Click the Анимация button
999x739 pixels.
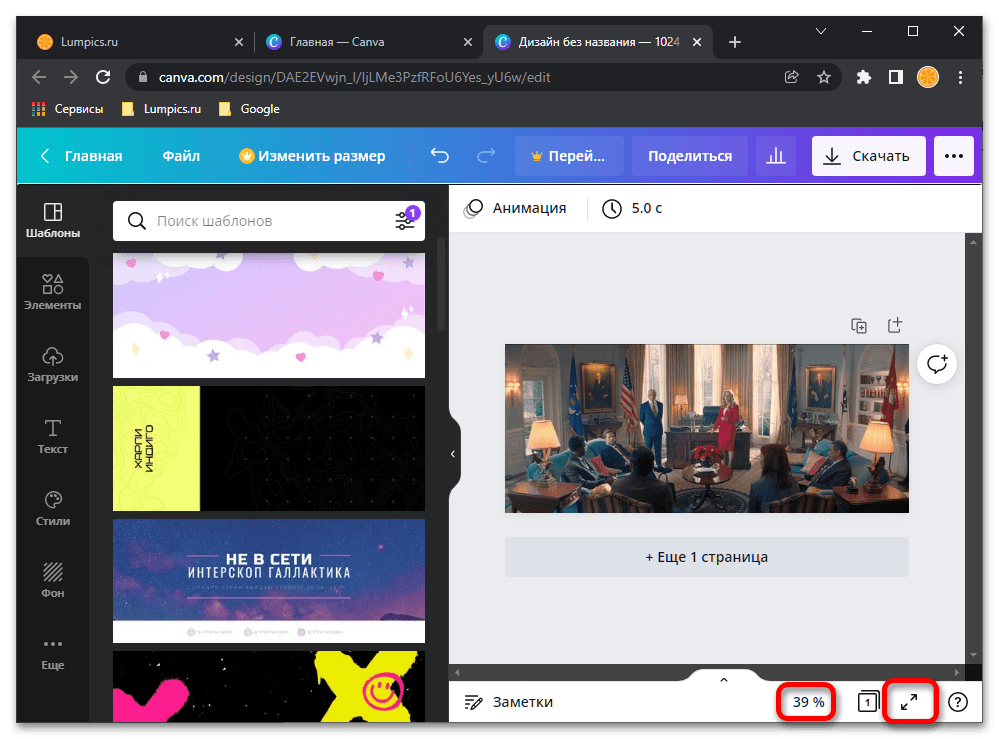515,208
